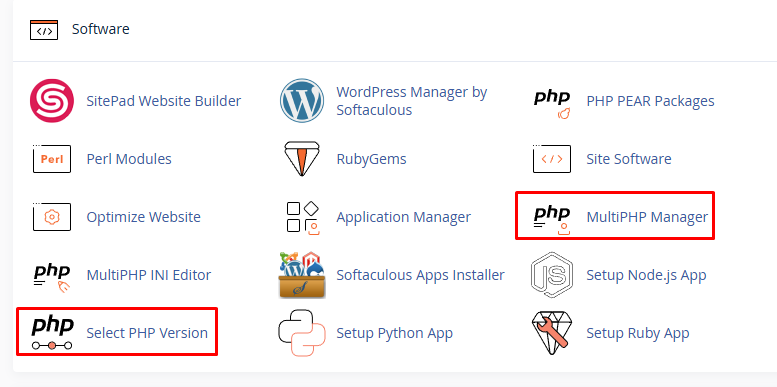Click the WordPress logo icon

(302, 101)
